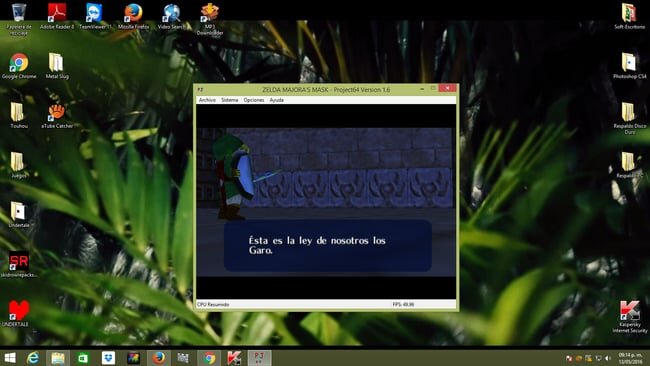Viewport: 650px width, 366px height.
Task: Select the Kaspersky Internet Security desktop icon
Action: click(x=630, y=317)
